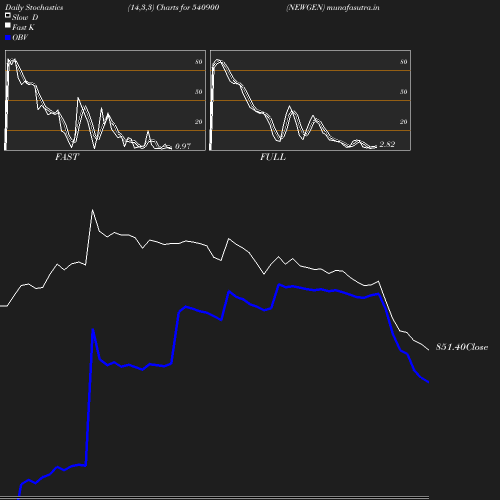Click the Slow D legend swatch
This screenshot has height=500, width=500.
pyautogui.click(x=8, y=15)
